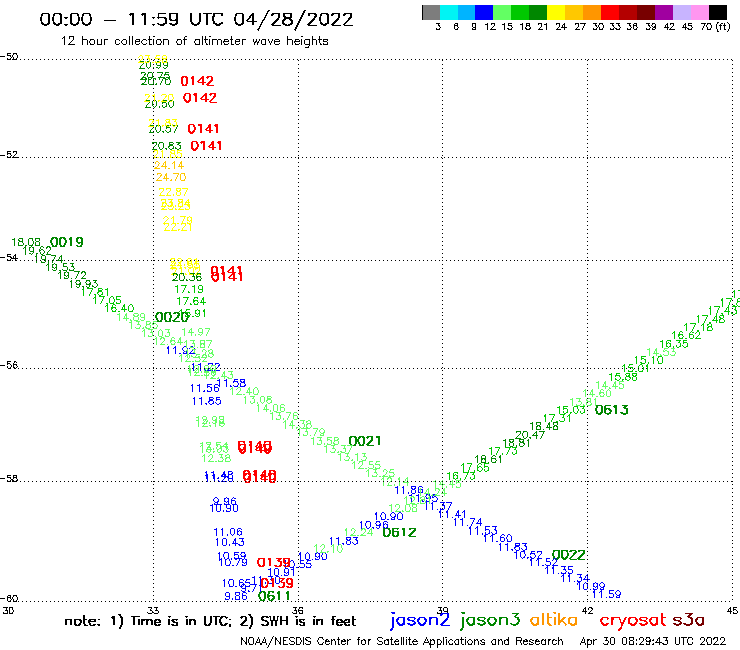Click the blue 9-12 ft legend swatch

[484, 12]
